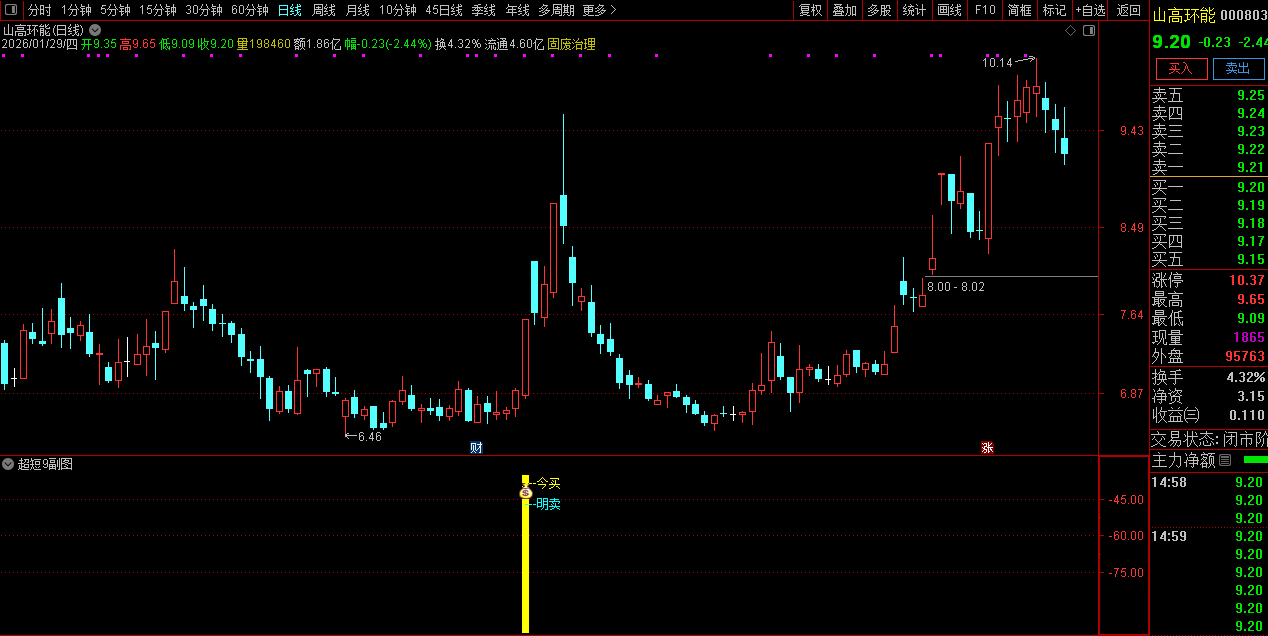This screenshot has width=1268, height=636.
Task: Open the 主力净额 list icon
Action: pos(1225,460)
